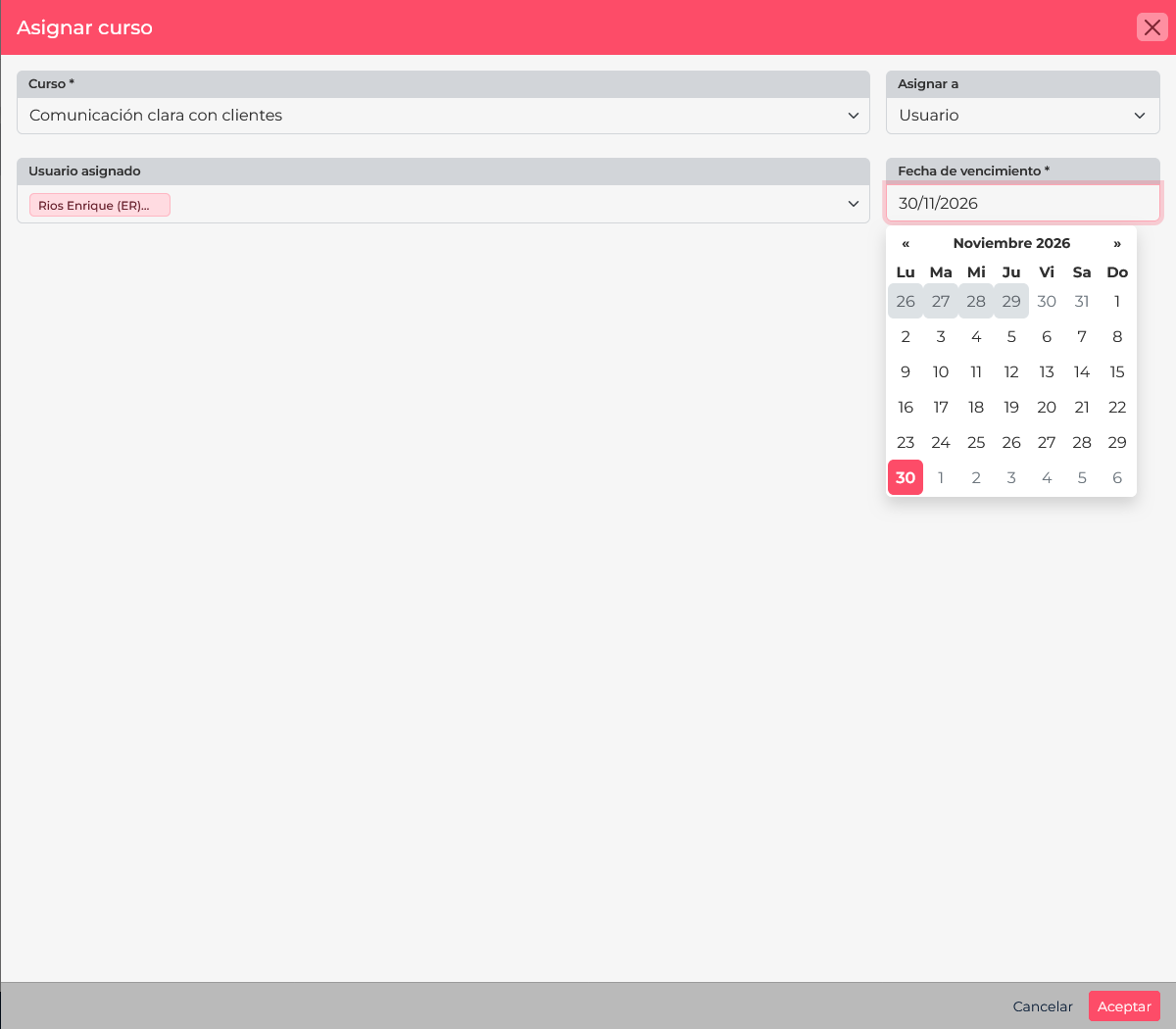Screen dimensions: 1176x1029
Task: Select November 22 in the calendar
Action: coord(1117,408)
